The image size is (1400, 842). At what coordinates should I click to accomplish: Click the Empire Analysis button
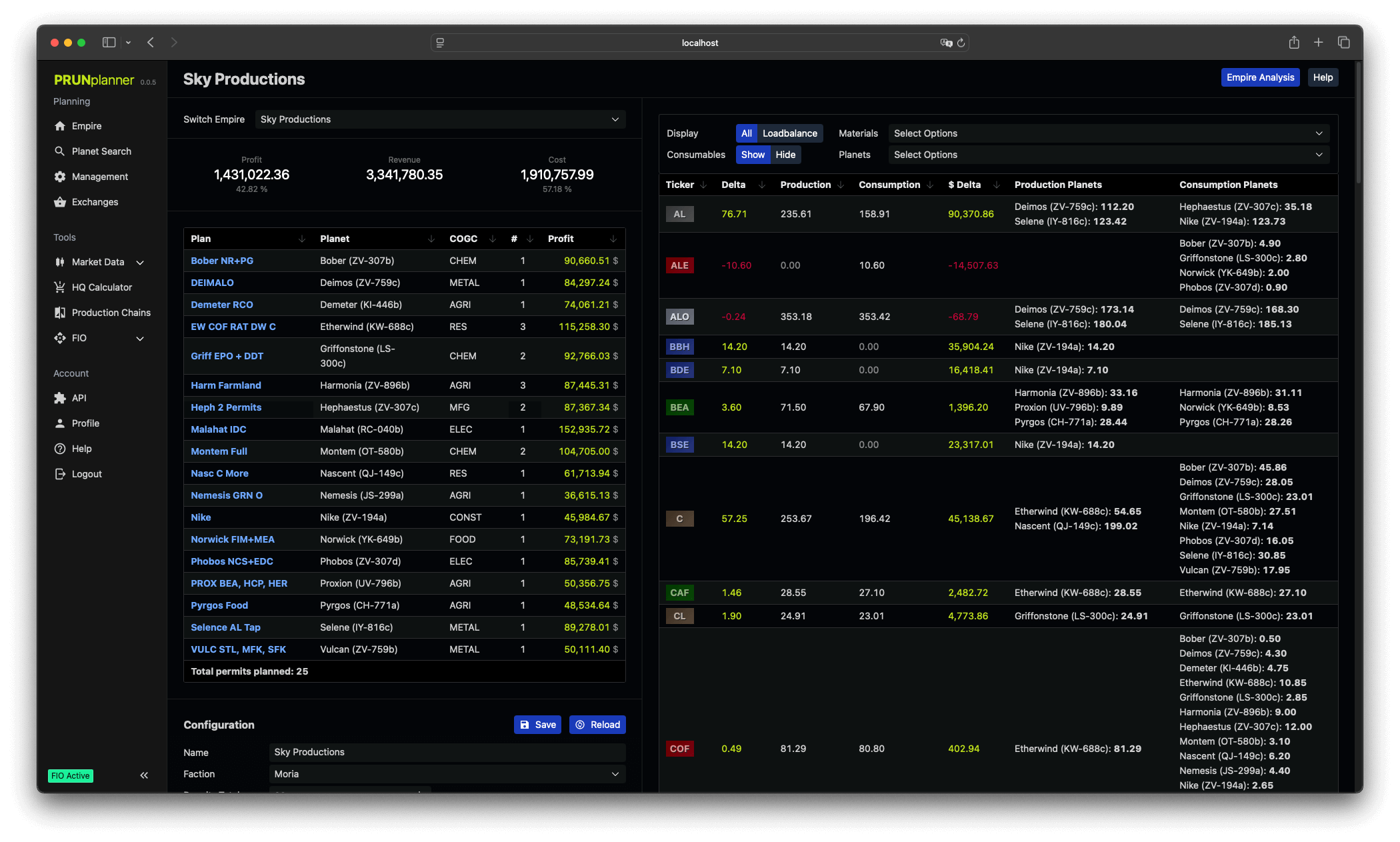pos(1259,77)
